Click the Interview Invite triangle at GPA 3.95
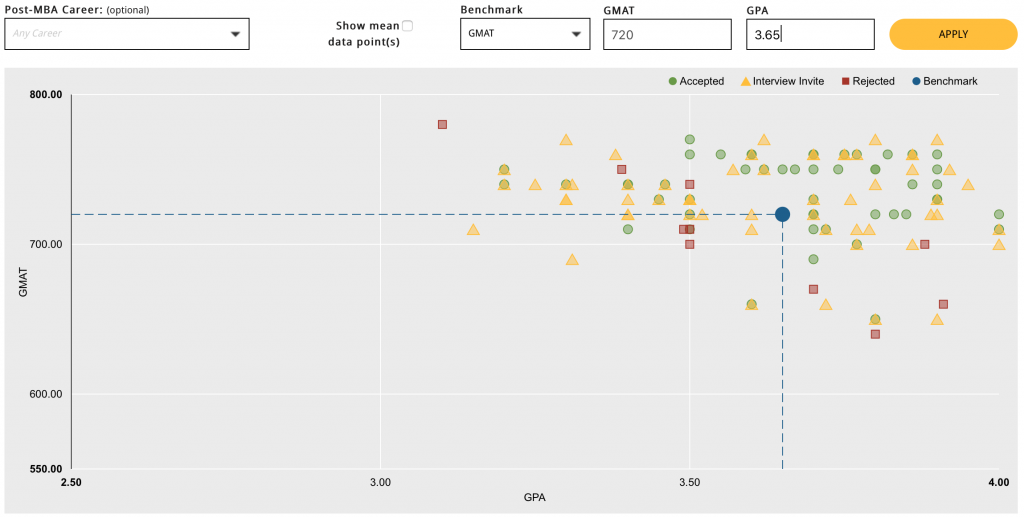1024x518 pixels. pyautogui.click(x=967, y=185)
